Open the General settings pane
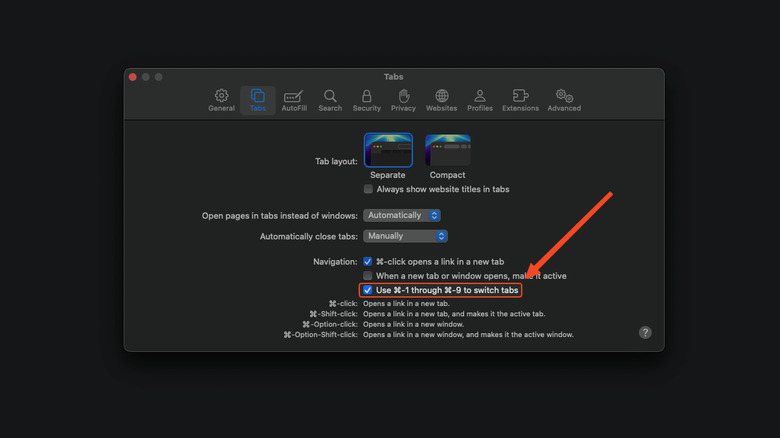 [x=221, y=99]
